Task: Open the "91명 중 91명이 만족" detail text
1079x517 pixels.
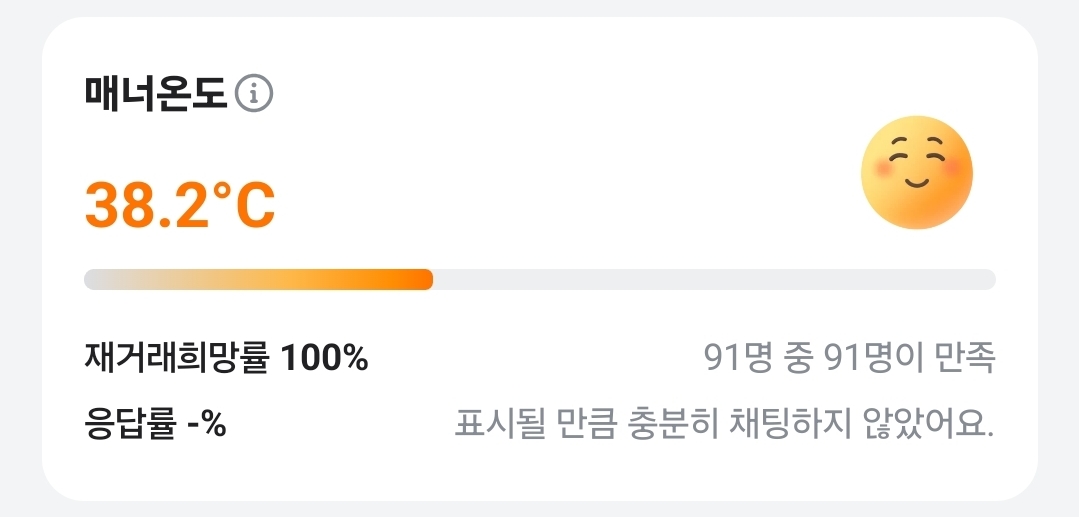Action: (849, 357)
